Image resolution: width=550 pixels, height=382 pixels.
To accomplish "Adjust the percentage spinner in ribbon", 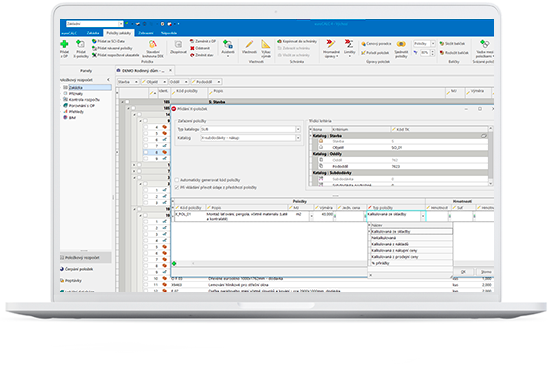I will pyautogui.click(x=432, y=53).
